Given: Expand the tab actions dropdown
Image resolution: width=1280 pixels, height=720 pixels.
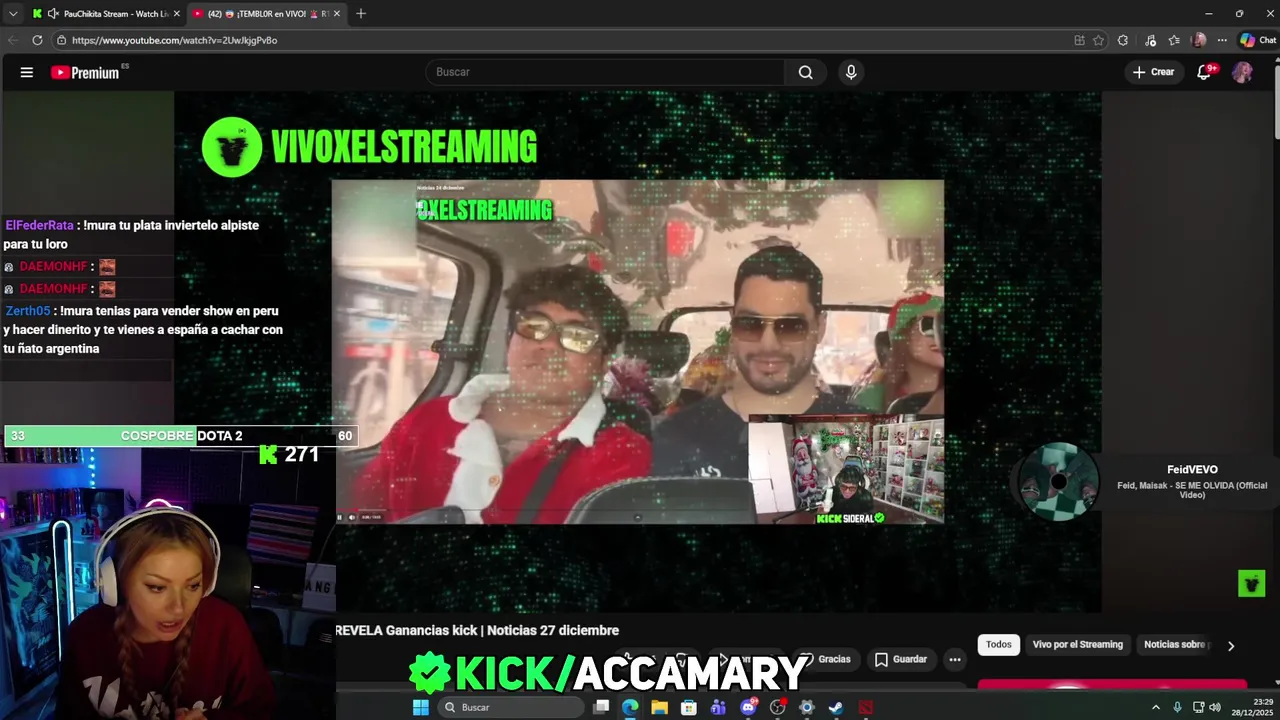Looking at the screenshot, I should pos(13,14).
